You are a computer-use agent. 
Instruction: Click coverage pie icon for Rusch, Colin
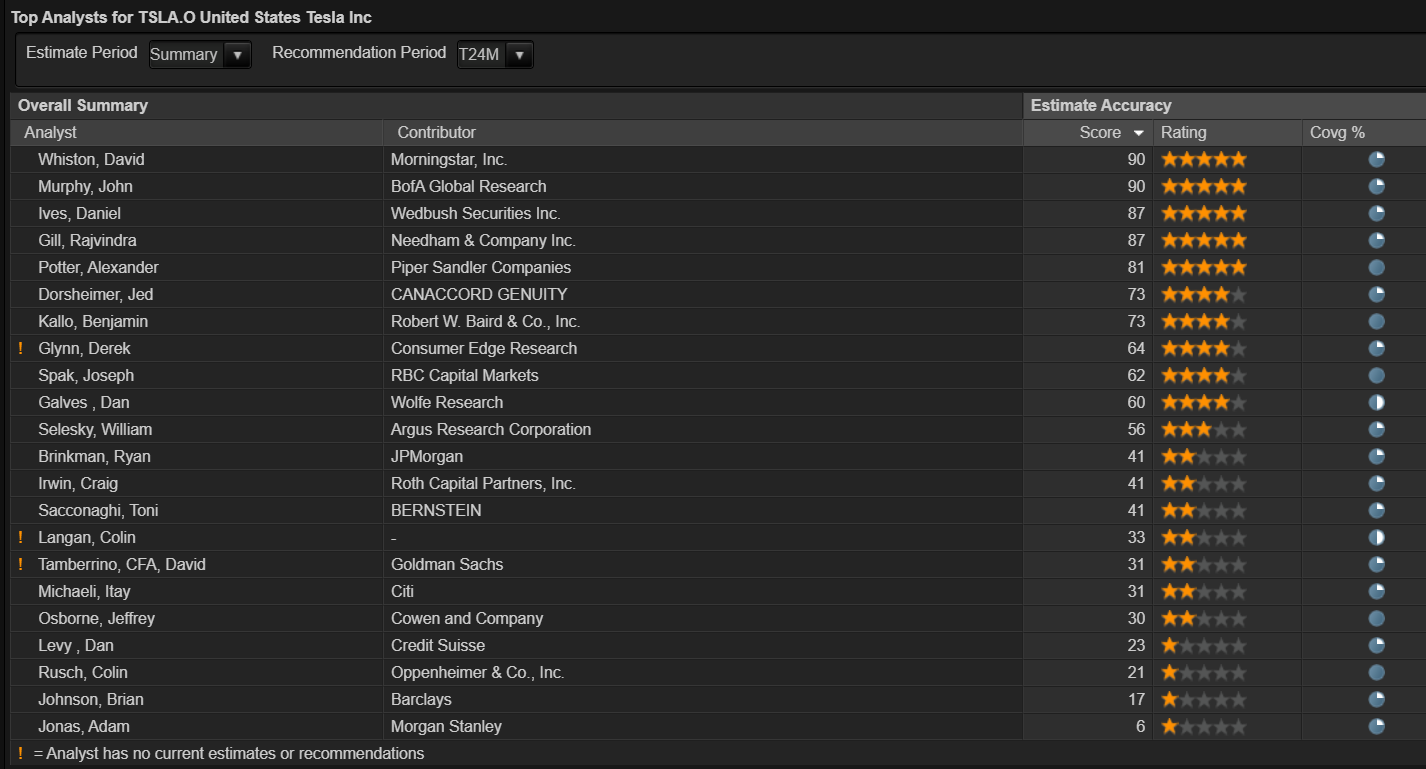coord(1377,672)
